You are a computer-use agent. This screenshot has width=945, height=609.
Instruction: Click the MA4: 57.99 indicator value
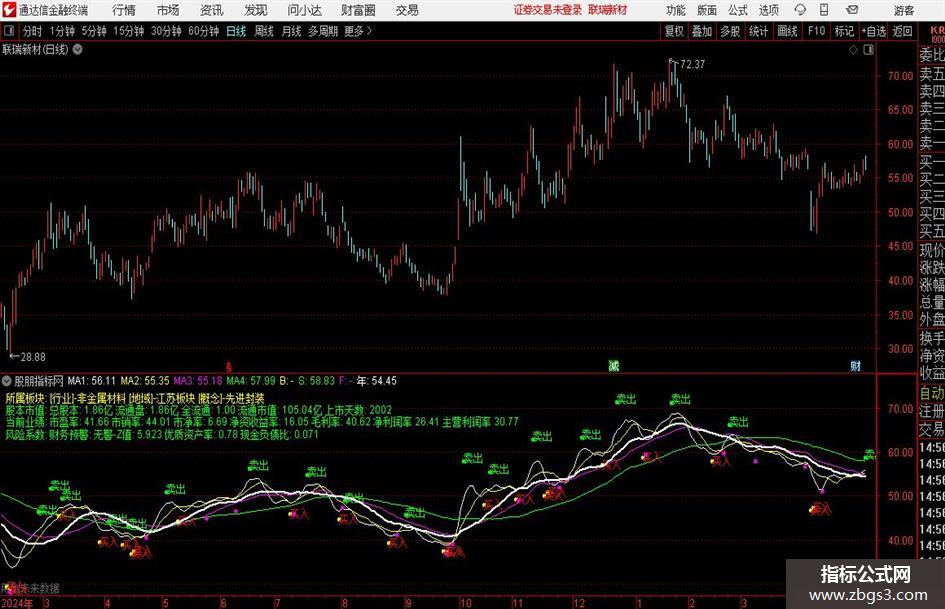[x=251, y=381]
